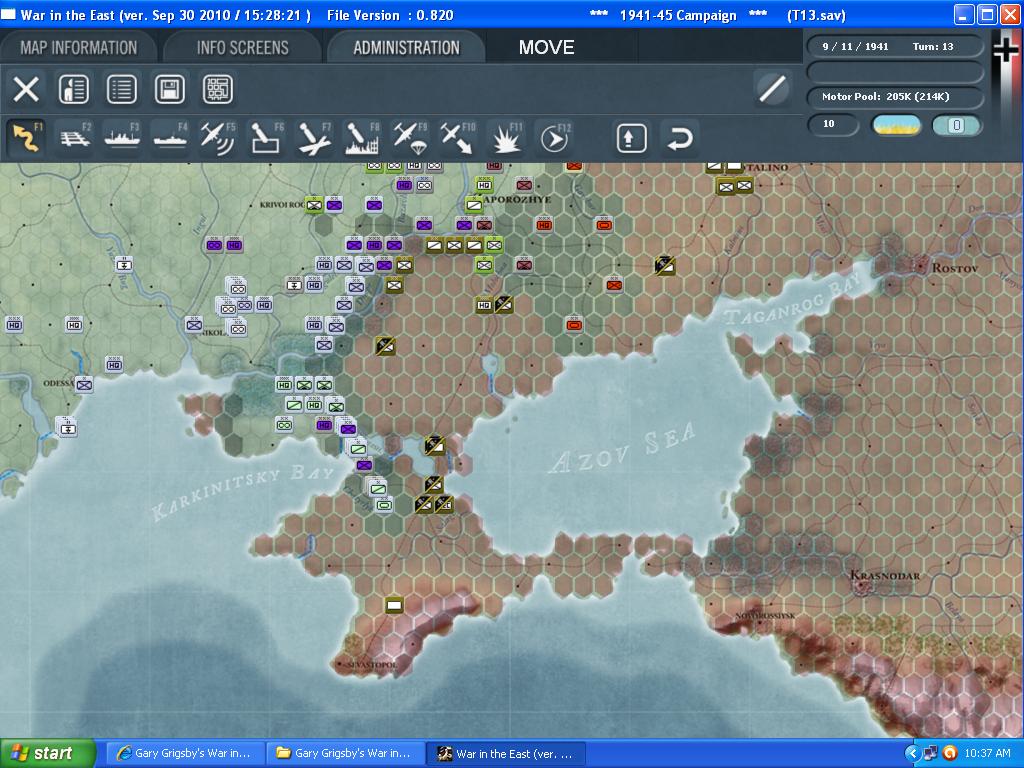This screenshot has width=1024, height=768.
Task: Click the undo move curved arrow
Action: (x=679, y=138)
